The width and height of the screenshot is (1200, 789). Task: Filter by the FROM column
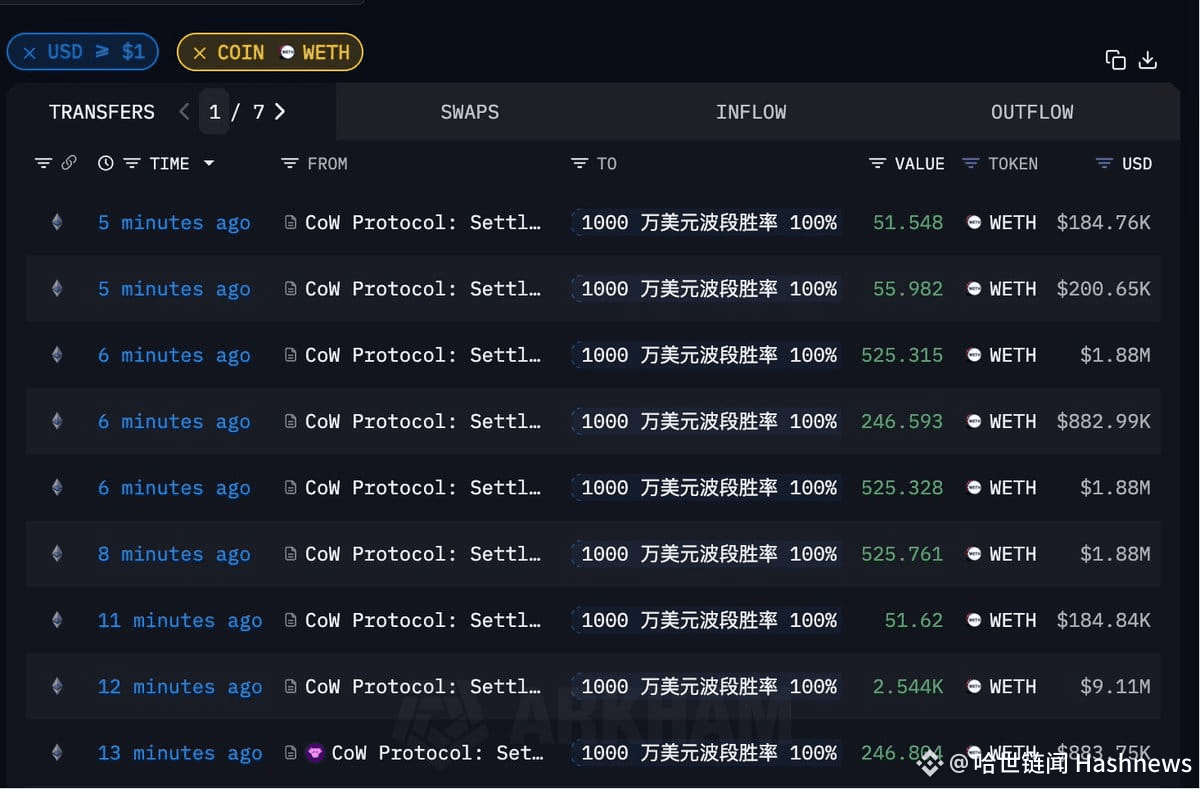290,163
